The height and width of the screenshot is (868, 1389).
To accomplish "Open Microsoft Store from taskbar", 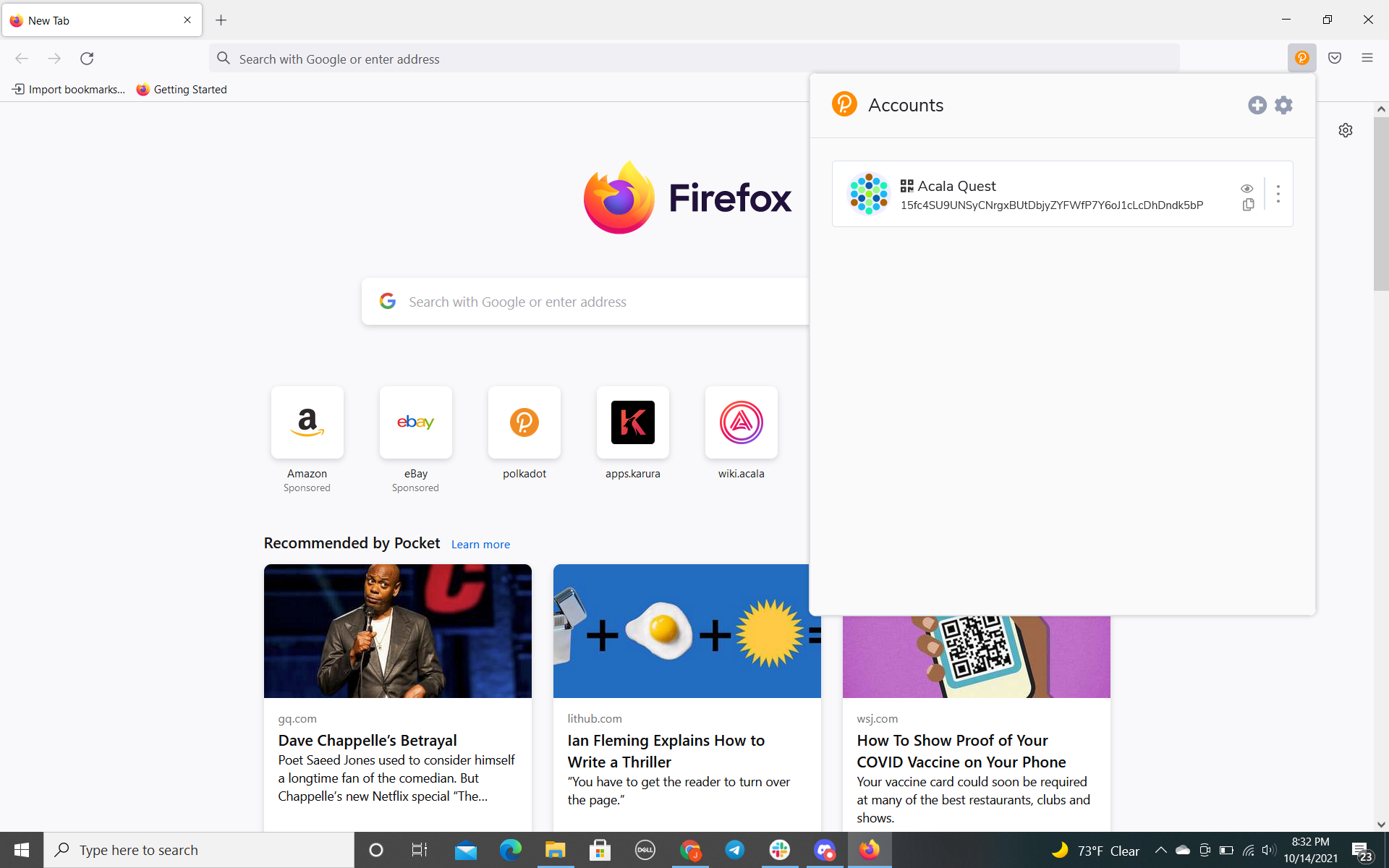I will (x=600, y=850).
